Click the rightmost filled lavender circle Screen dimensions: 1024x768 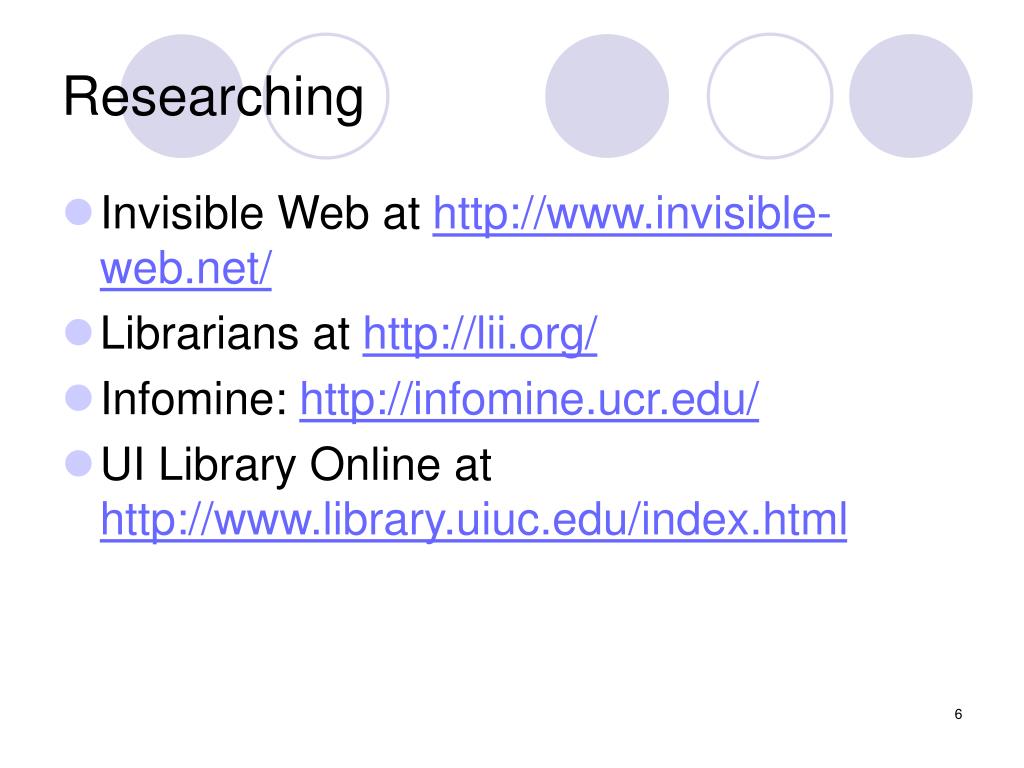click(x=910, y=96)
